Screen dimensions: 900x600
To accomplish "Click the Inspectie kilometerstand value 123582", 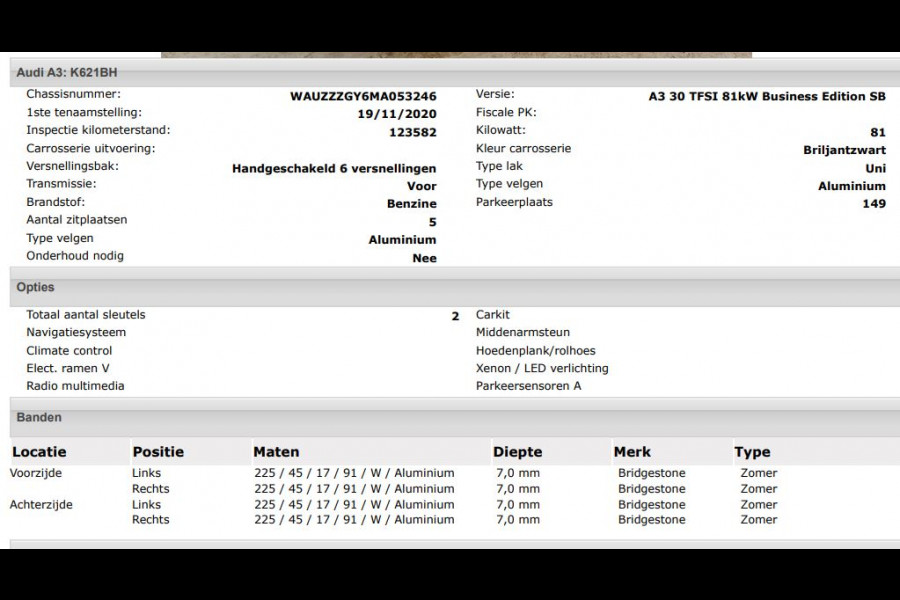I will (x=412, y=131).
